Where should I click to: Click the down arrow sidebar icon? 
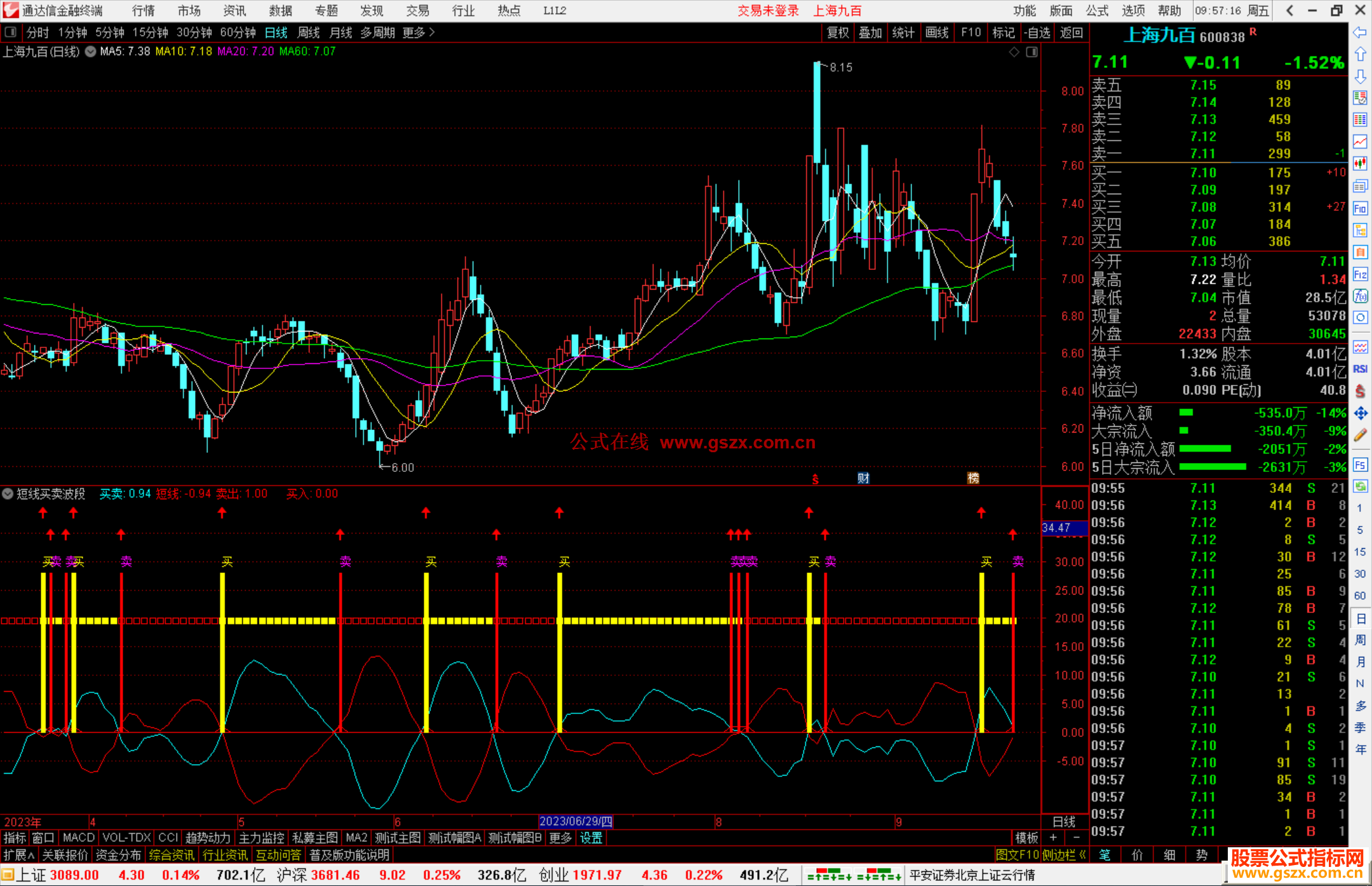[1360, 76]
